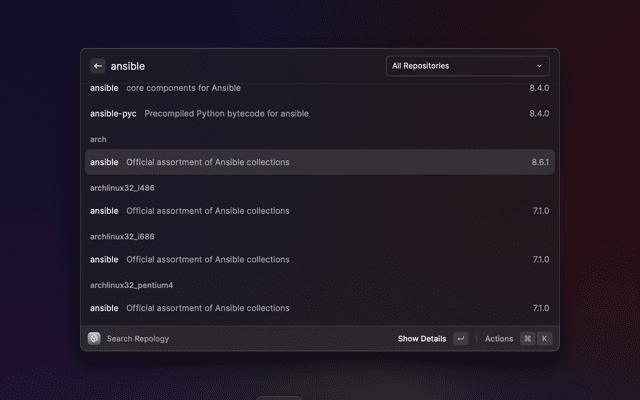Click the K key icon
This screenshot has height=400, width=640.
pyautogui.click(x=544, y=339)
